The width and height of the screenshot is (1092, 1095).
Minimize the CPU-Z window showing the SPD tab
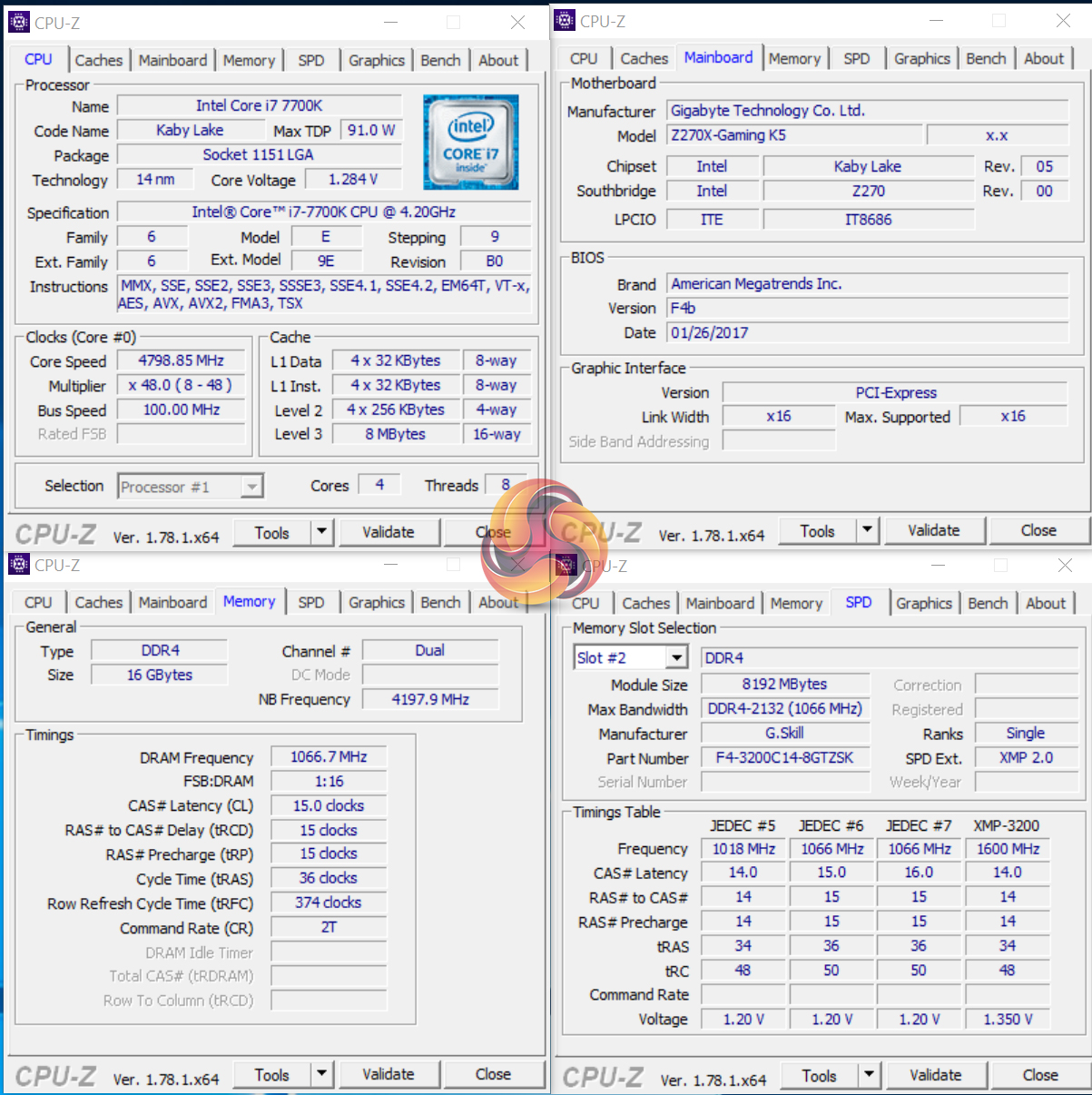pos(938,565)
